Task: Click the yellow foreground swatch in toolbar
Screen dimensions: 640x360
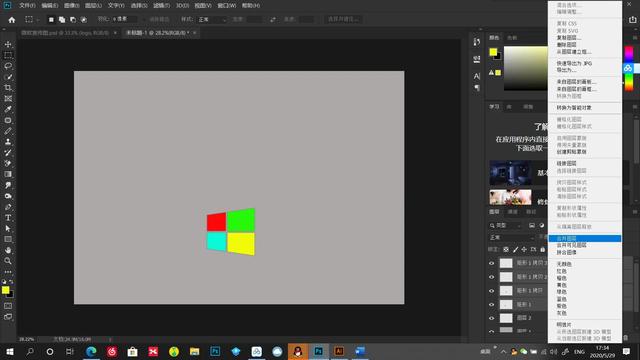Action: [x=5, y=290]
